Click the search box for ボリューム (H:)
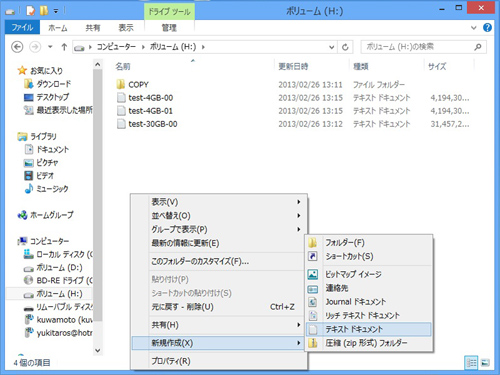The width and height of the screenshot is (500, 375). click(423, 47)
